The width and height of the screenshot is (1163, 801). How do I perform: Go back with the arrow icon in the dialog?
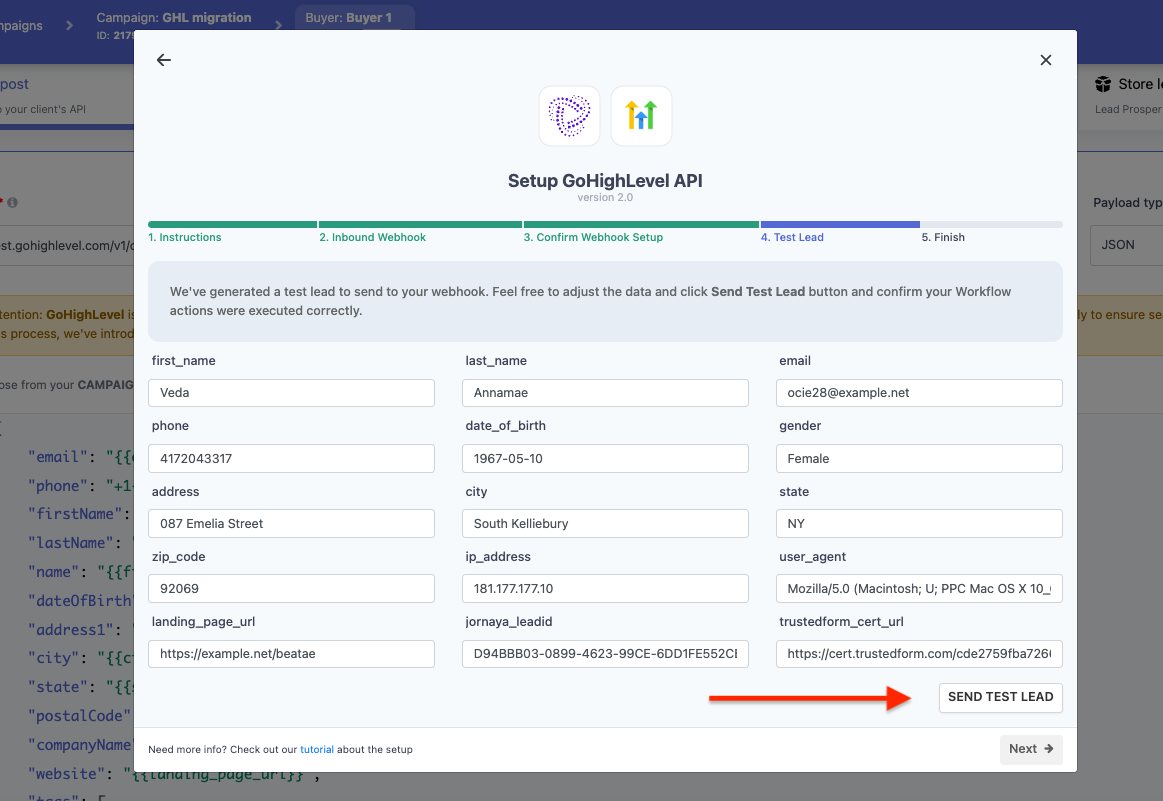point(164,60)
